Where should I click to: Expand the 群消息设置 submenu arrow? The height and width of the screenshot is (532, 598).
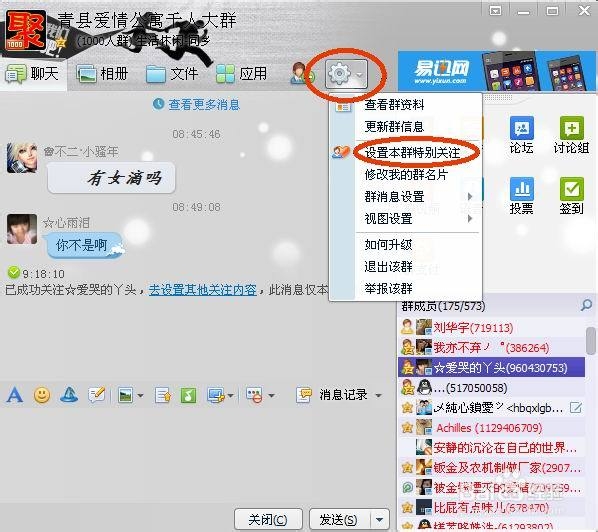click(470, 196)
